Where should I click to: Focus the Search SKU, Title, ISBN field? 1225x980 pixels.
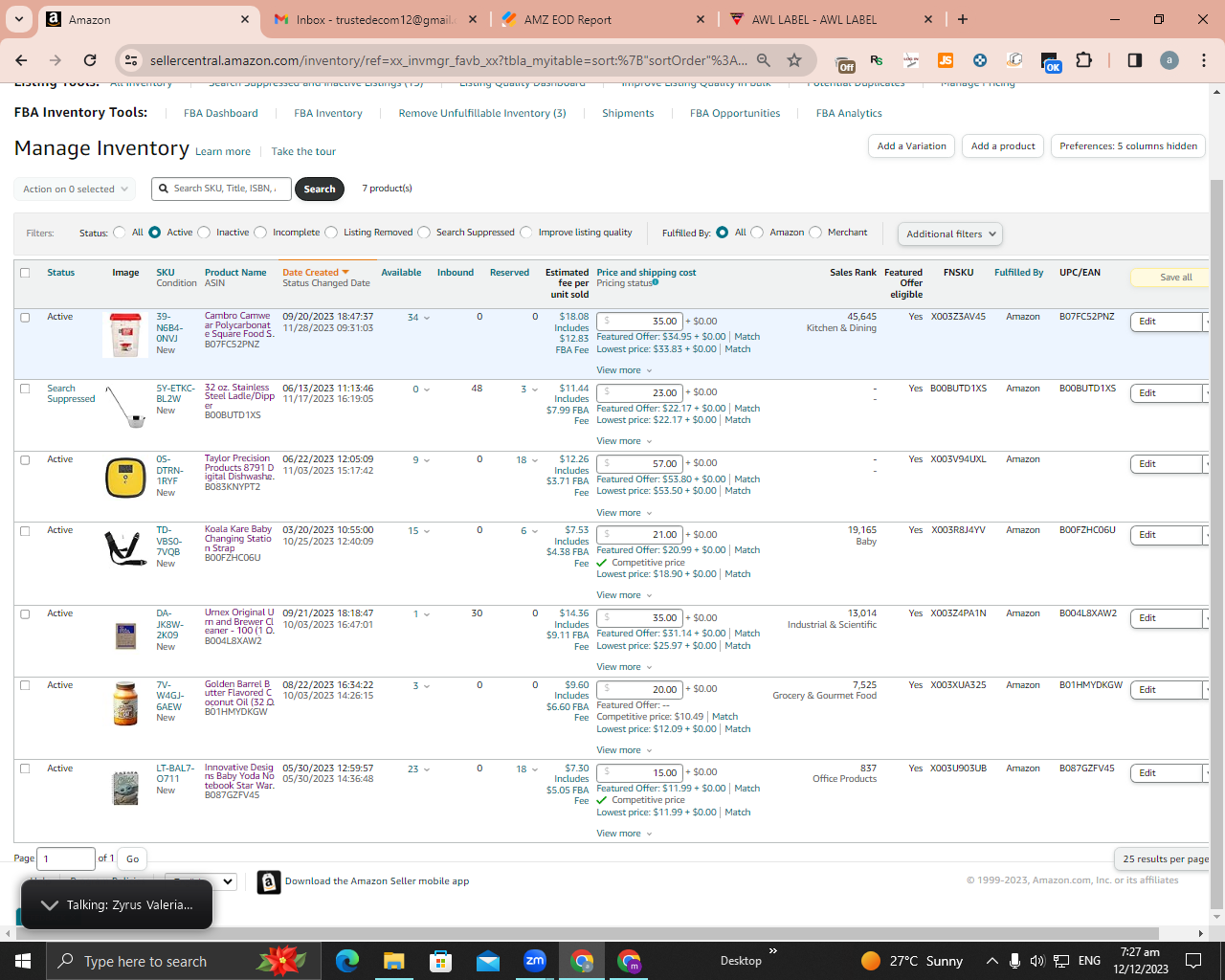click(x=221, y=189)
